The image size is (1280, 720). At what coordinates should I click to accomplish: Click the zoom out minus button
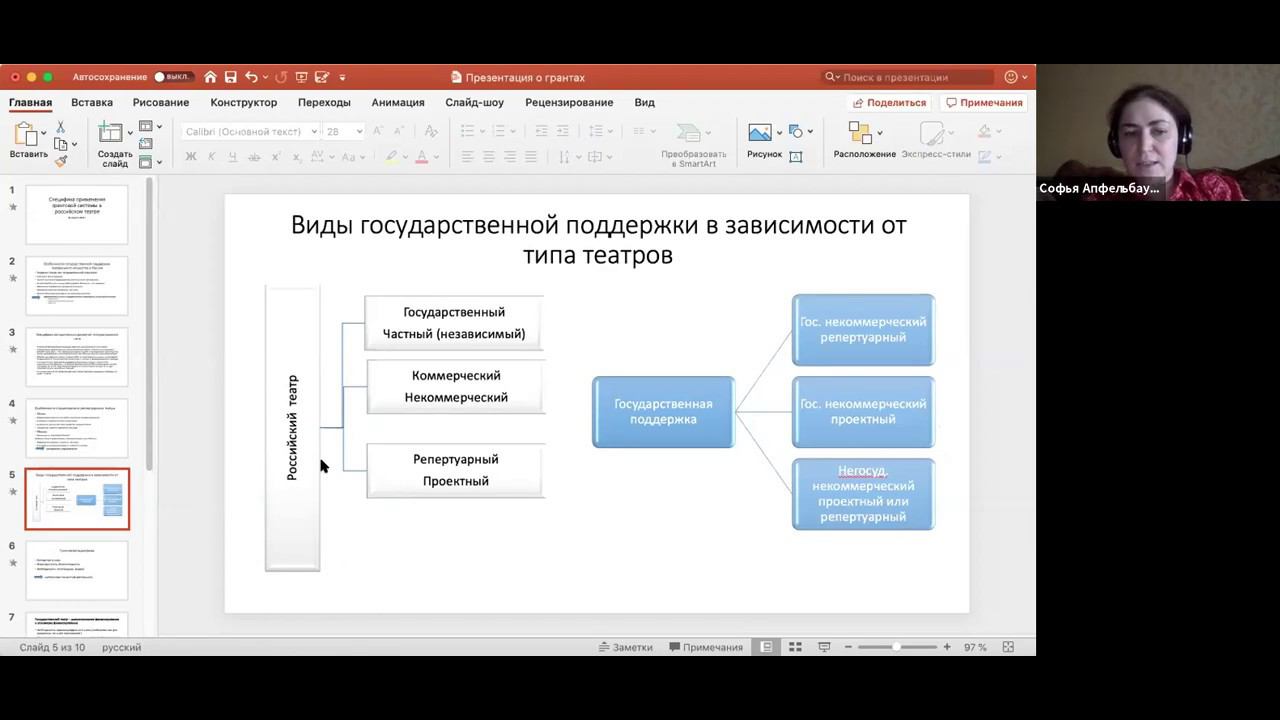(847, 647)
